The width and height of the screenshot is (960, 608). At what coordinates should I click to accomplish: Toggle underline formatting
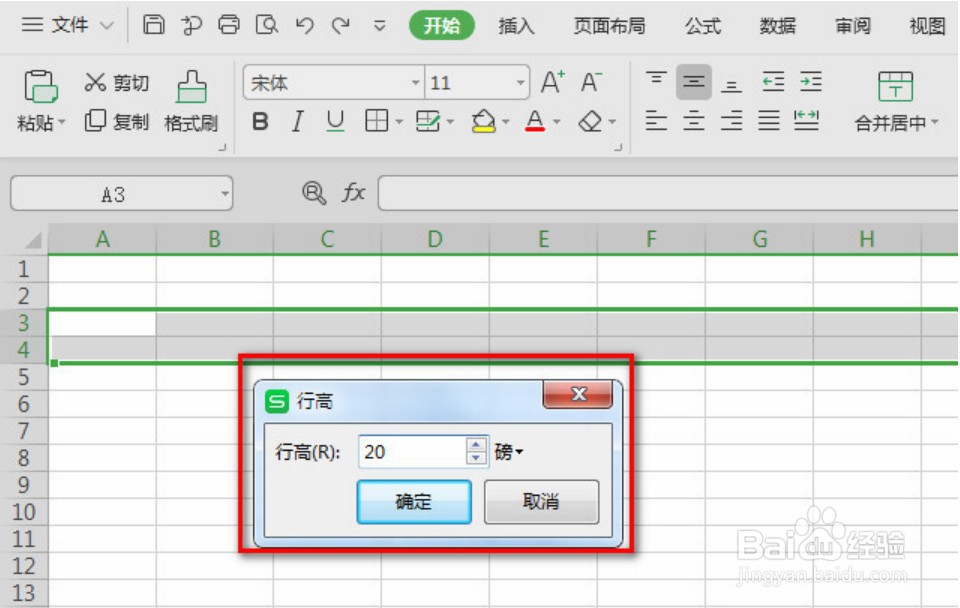click(334, 121)
